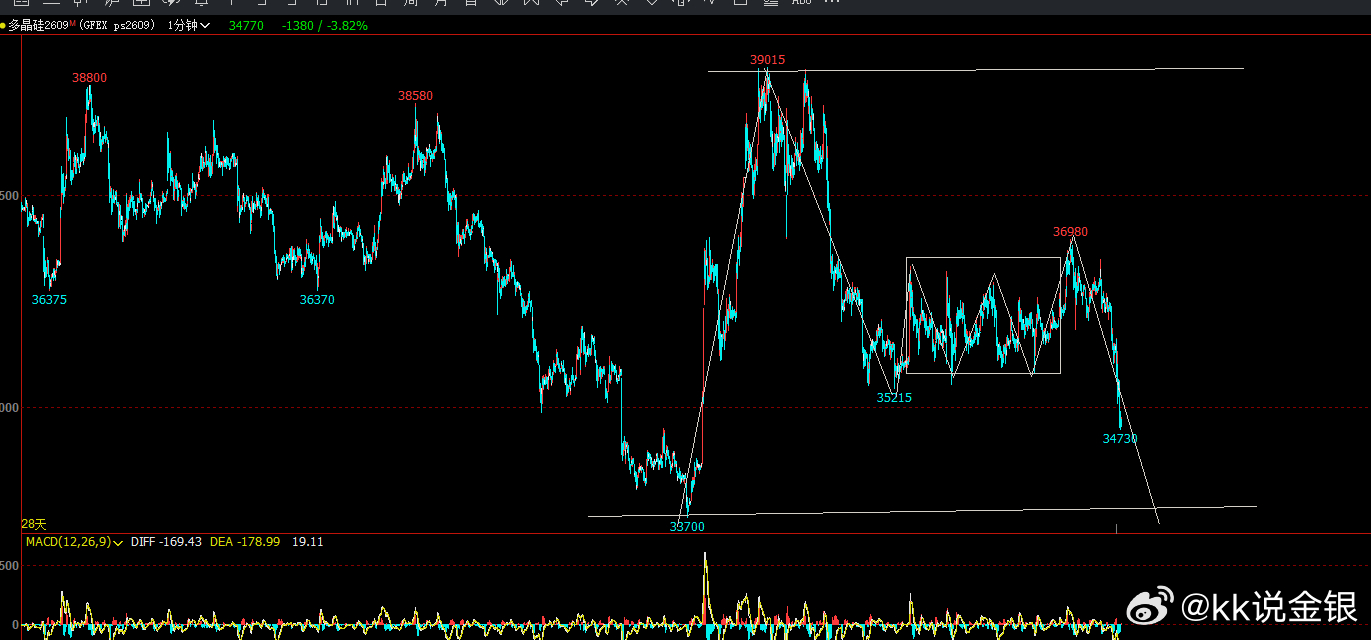Open the 1分钟 timeframe dropdown

click(189, 25)
